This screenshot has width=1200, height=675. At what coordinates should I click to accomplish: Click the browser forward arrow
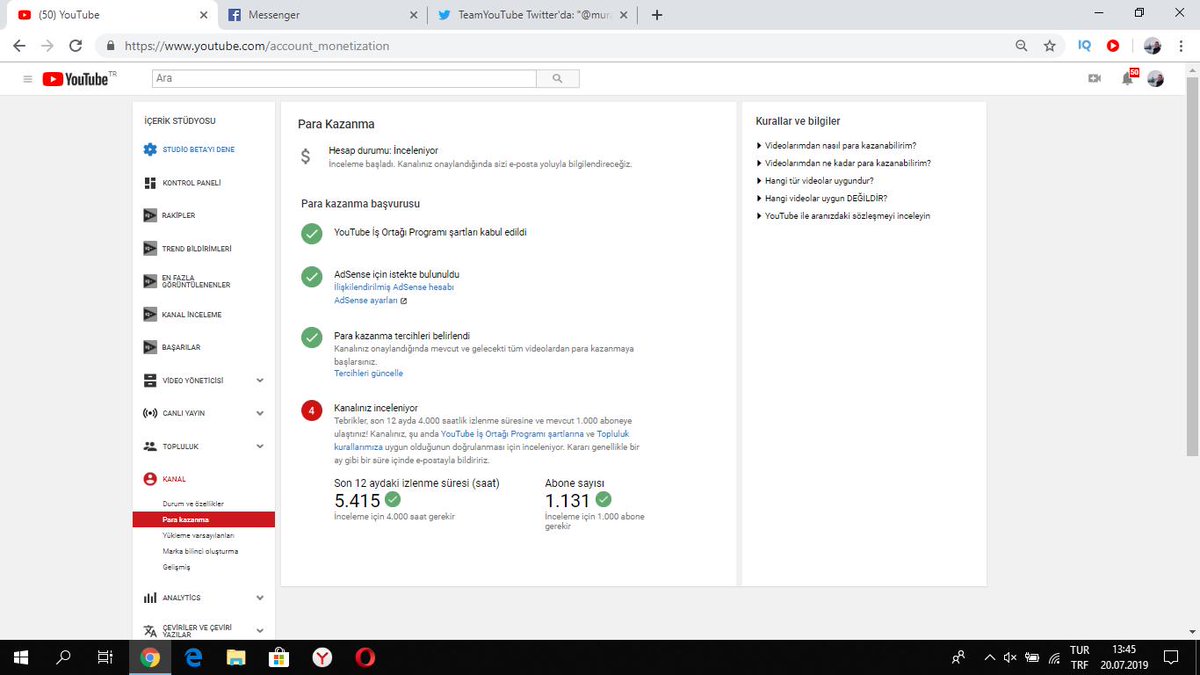point(48,46)
